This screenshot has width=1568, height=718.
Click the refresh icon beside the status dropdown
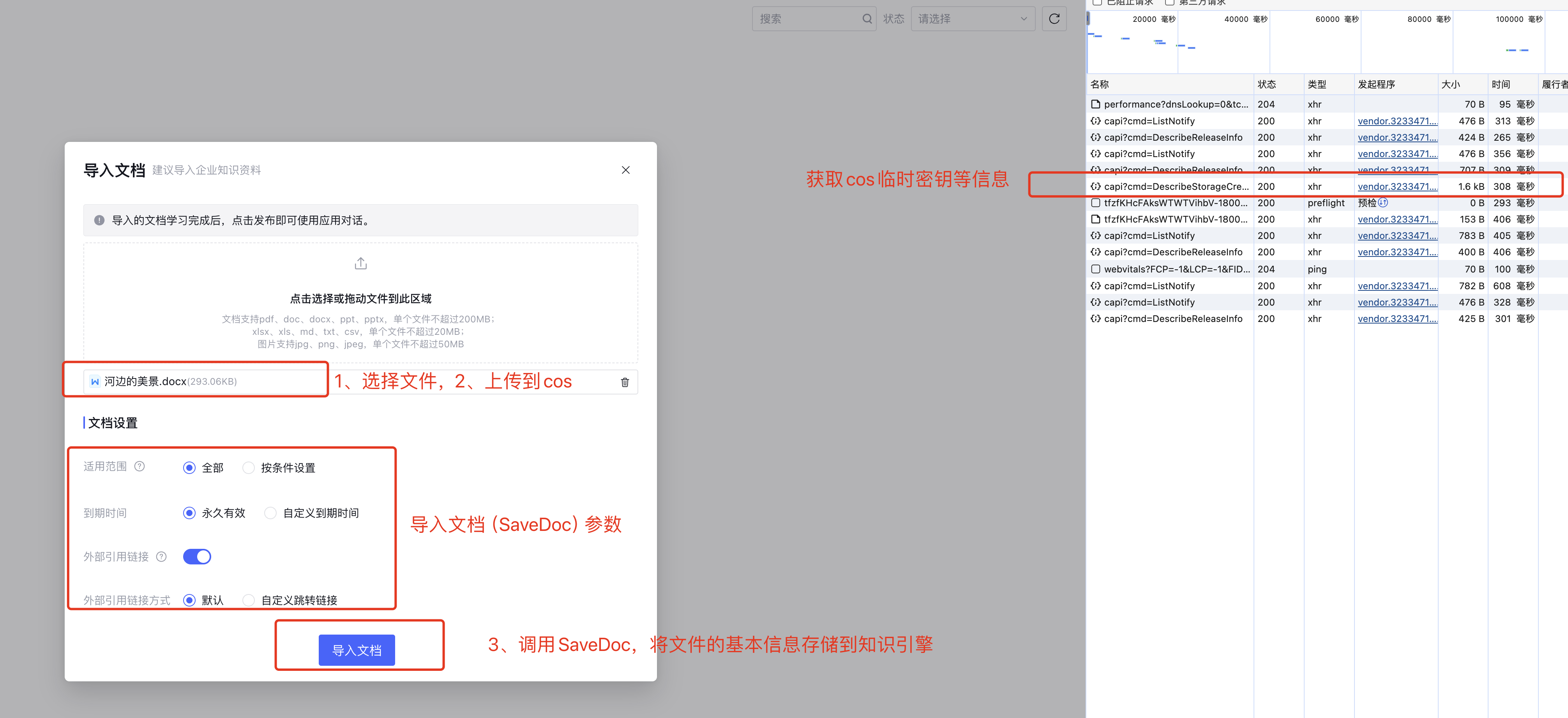coord(1054,19)
